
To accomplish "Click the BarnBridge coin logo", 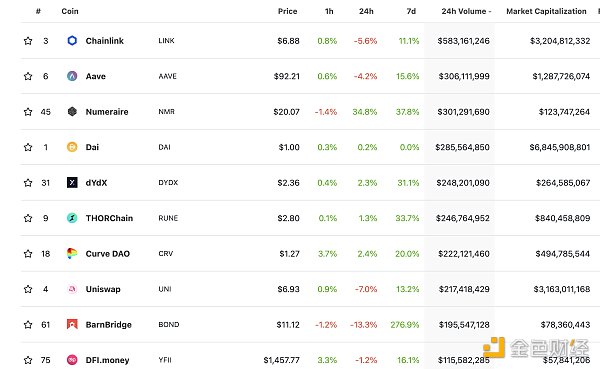I will click(72, 325).
